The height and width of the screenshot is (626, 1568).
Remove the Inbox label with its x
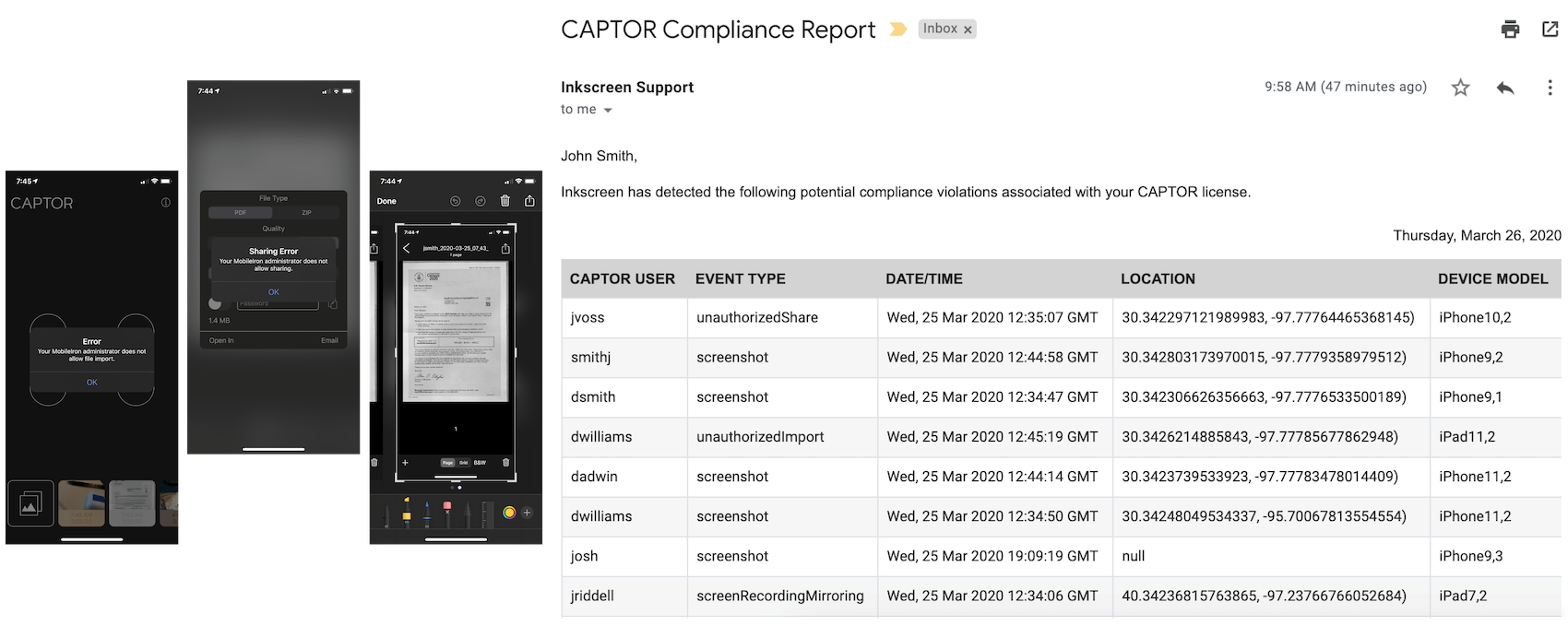pos(968,30)
